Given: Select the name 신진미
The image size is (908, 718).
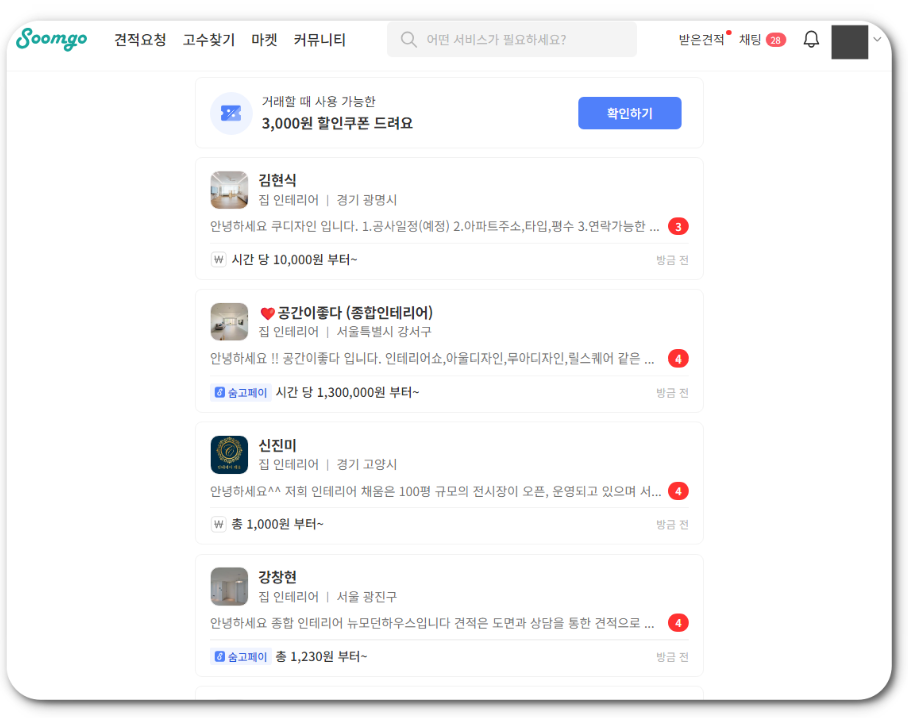Looking at the screenshot, I should point(277,445).
